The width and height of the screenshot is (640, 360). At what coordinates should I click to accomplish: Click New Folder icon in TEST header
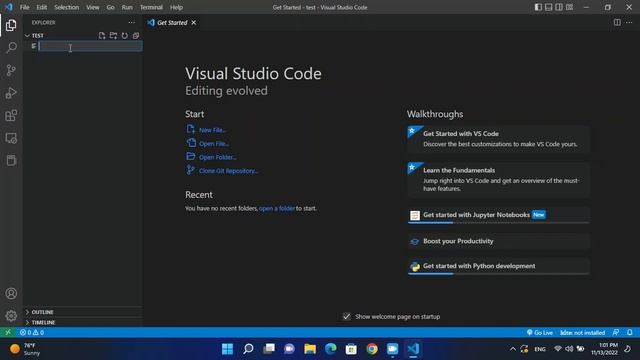coord(113,36)
